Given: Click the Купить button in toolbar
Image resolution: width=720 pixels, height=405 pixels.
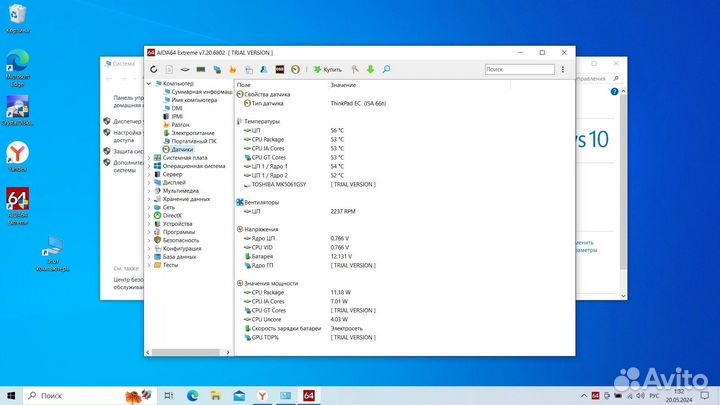Looking at the screenshot, I should tap(328, 69).
